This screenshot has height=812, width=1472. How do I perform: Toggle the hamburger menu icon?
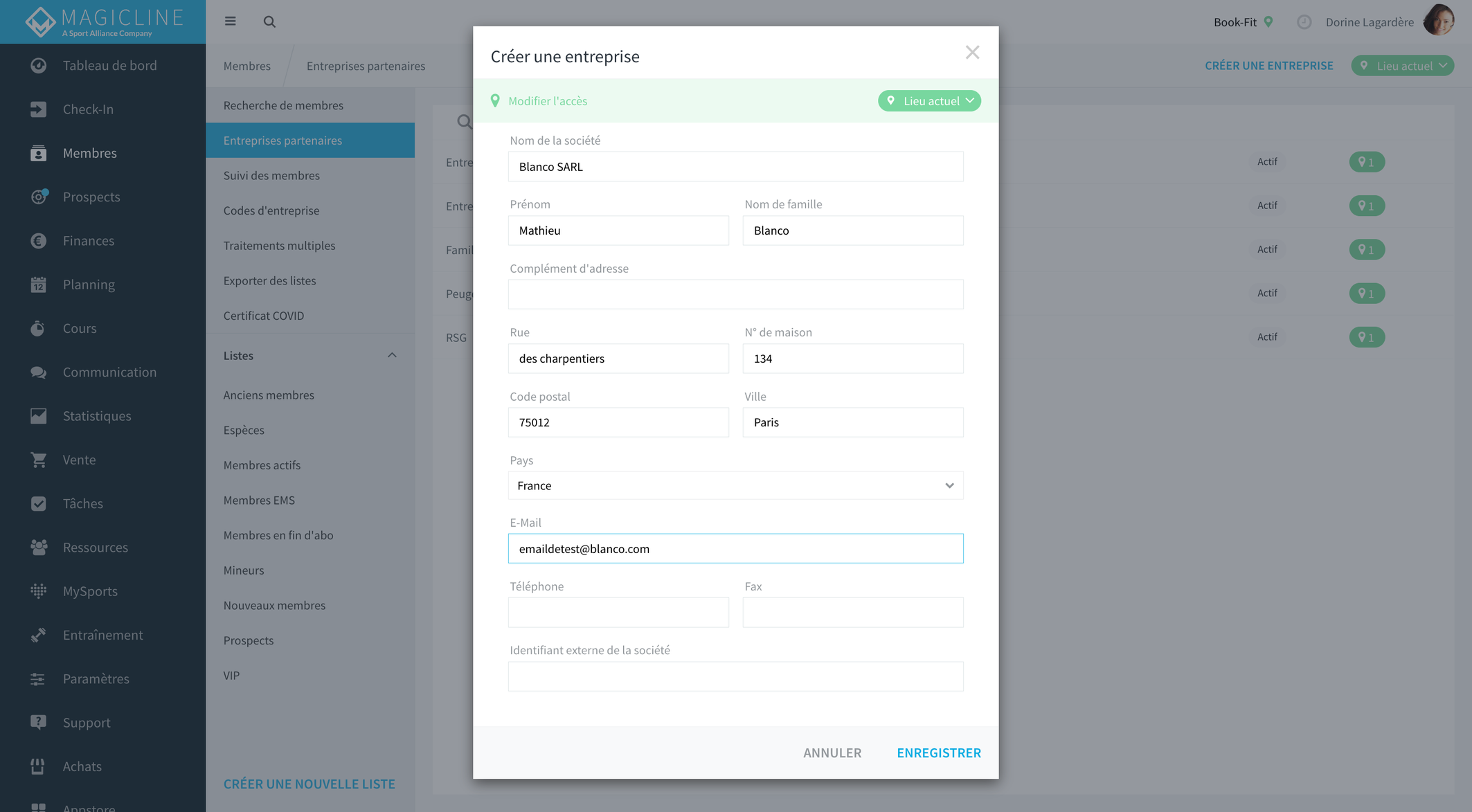tap(231, 21)
